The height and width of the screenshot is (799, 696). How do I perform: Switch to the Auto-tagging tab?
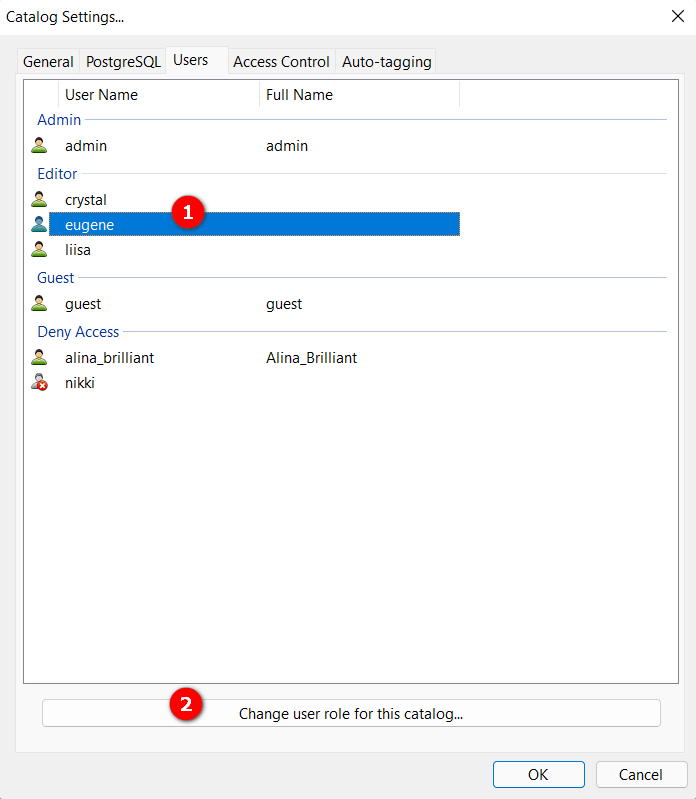tap(386, 62)
